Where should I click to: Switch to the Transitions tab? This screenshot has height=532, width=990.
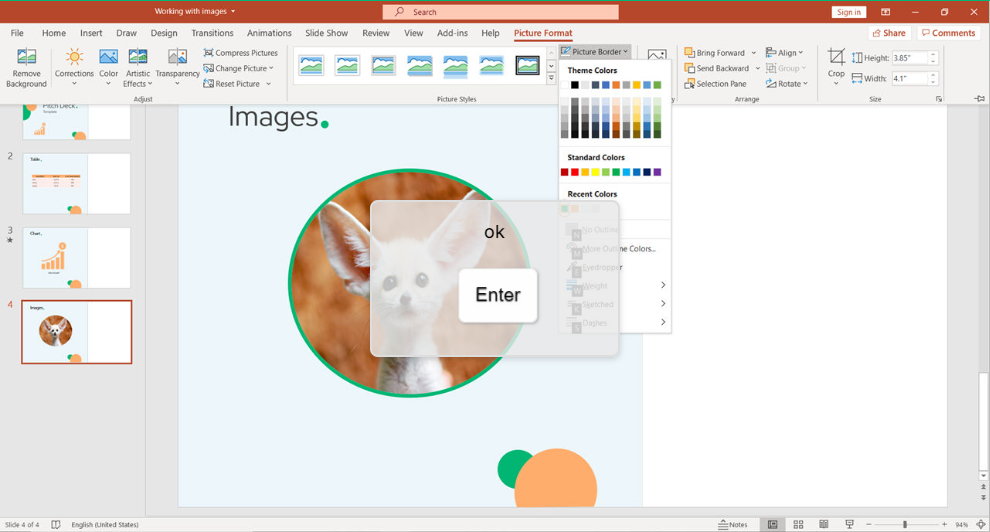pyautogui.click(x=212, y=33)
